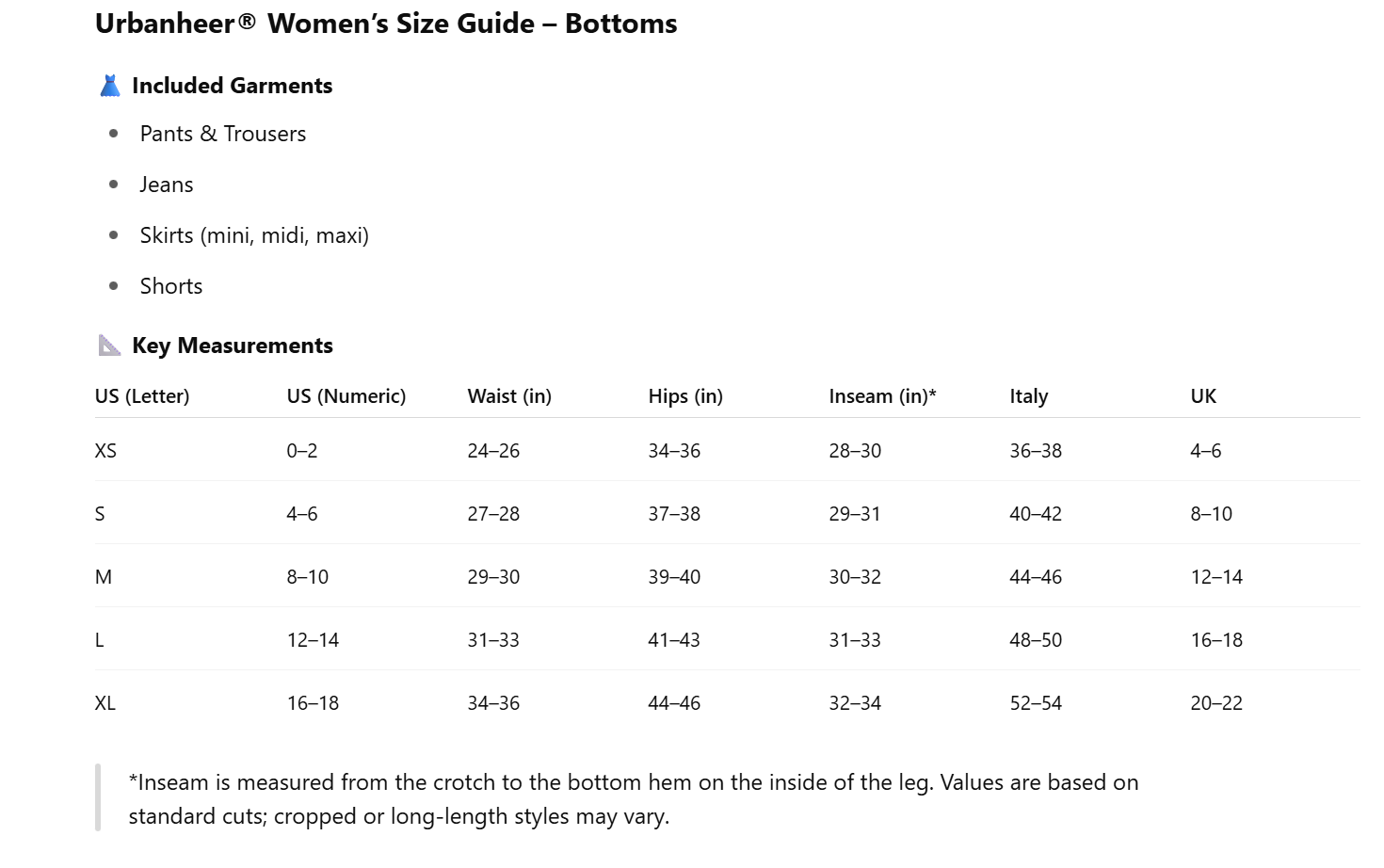The image size is (1384, 868).
Task: Click the inseam footnote text
Action: pos(633,799)
